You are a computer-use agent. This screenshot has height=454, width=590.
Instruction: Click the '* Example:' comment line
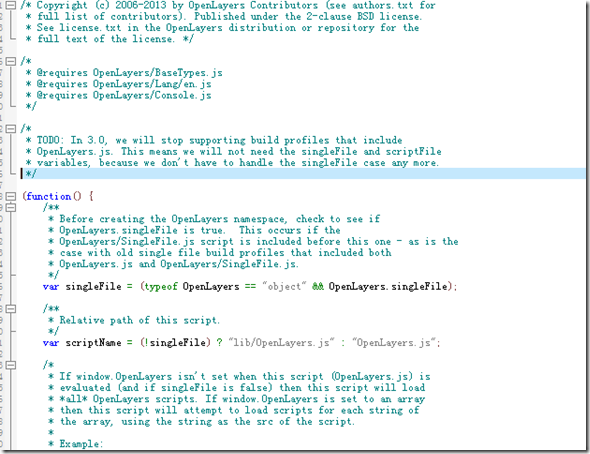tap(75, 444)
